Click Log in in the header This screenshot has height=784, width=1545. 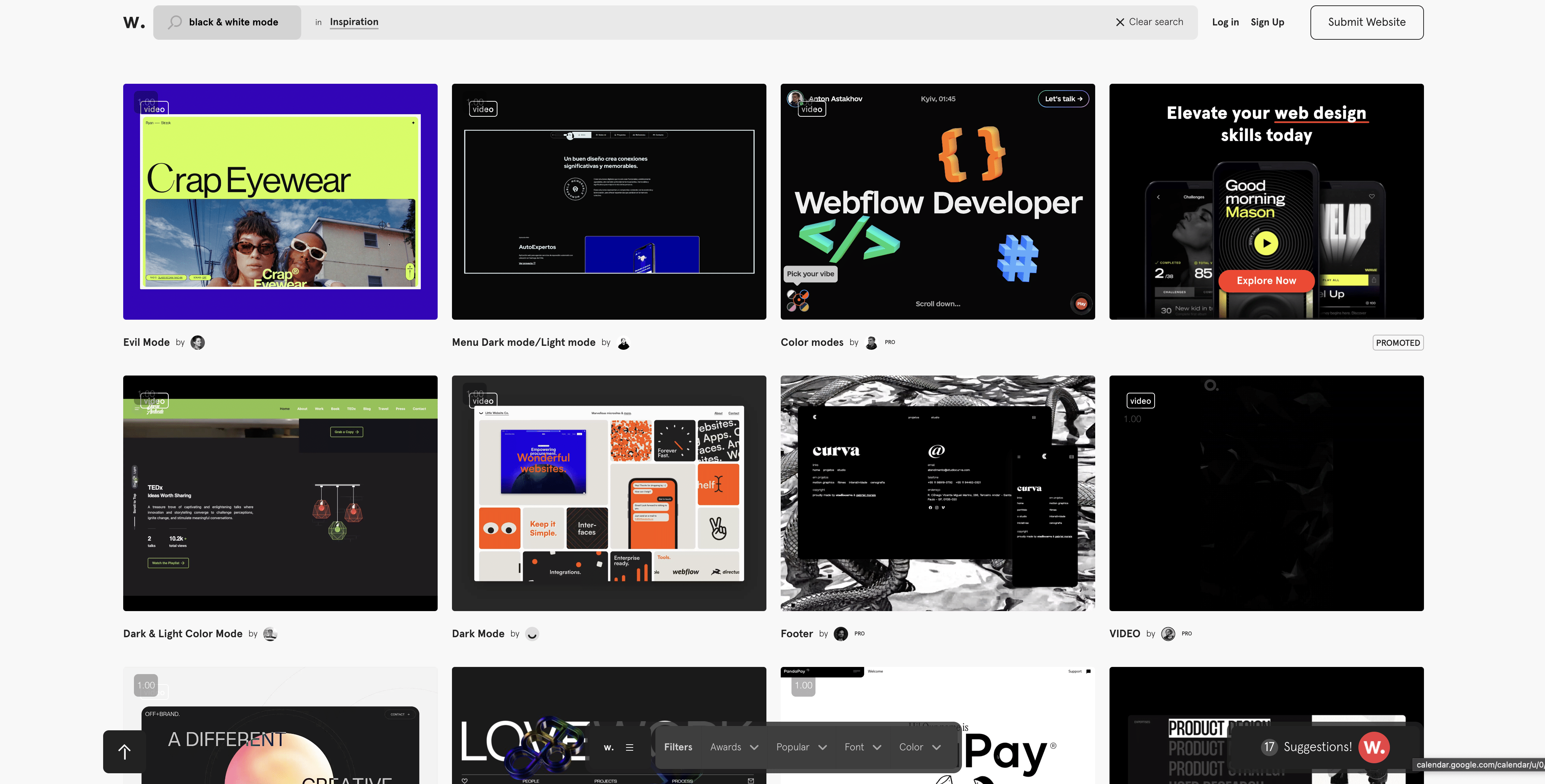(x=1225, y=22)
